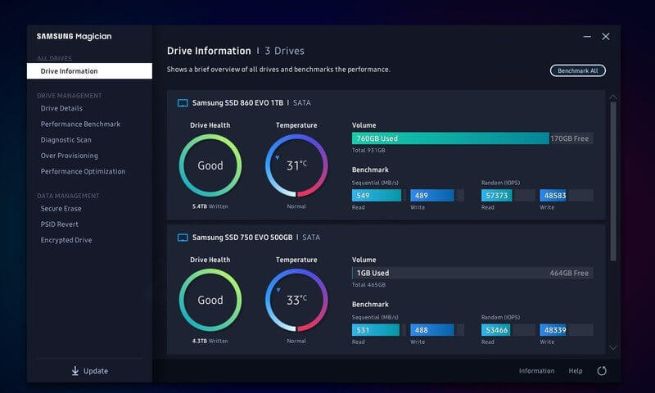Click the Update download arrow icon
Viewport: 655px width, 393px height.
click(75, 371)
